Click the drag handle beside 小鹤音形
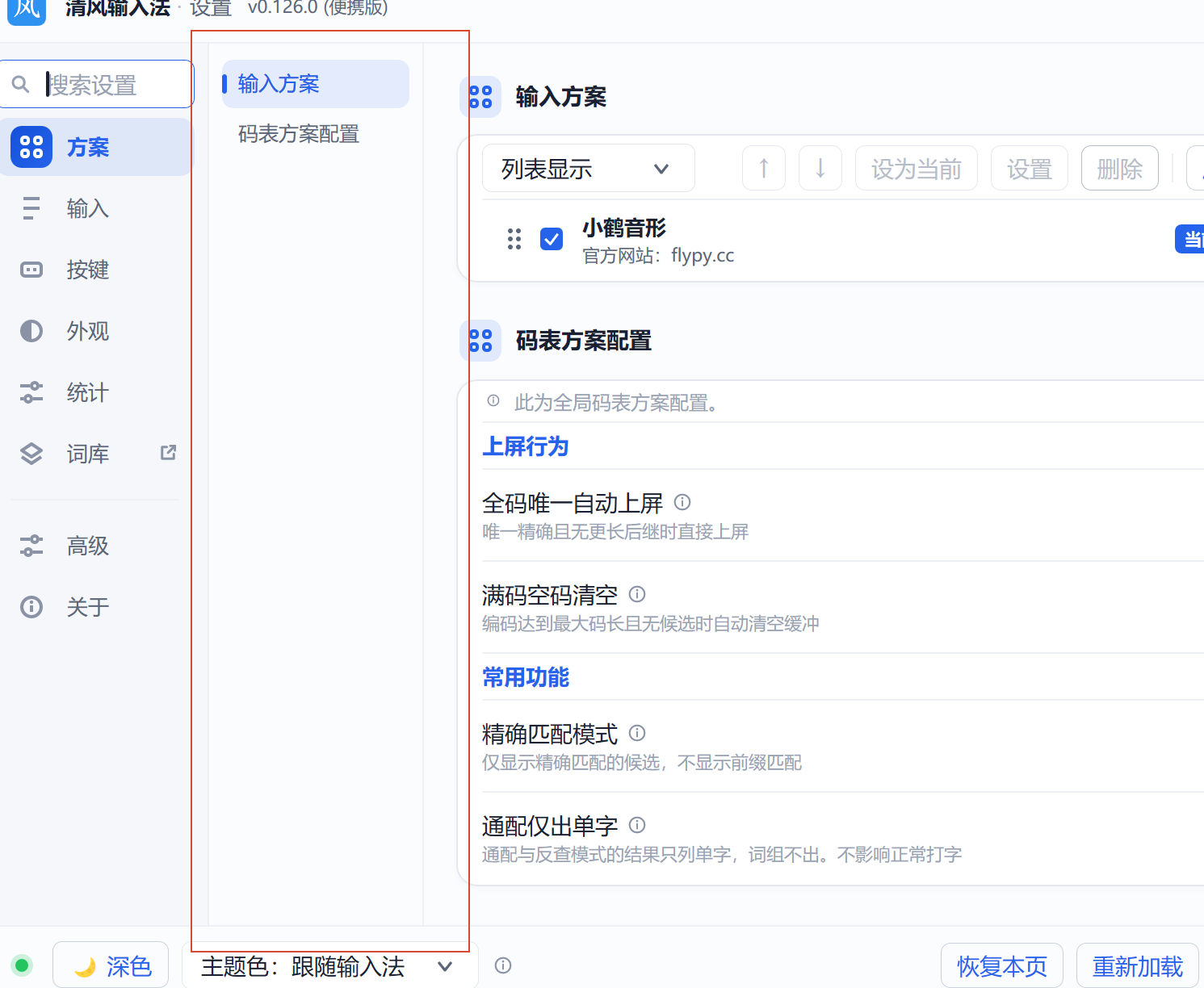Viewport: 1204px width, 988px height. click(x=514, y=239)
